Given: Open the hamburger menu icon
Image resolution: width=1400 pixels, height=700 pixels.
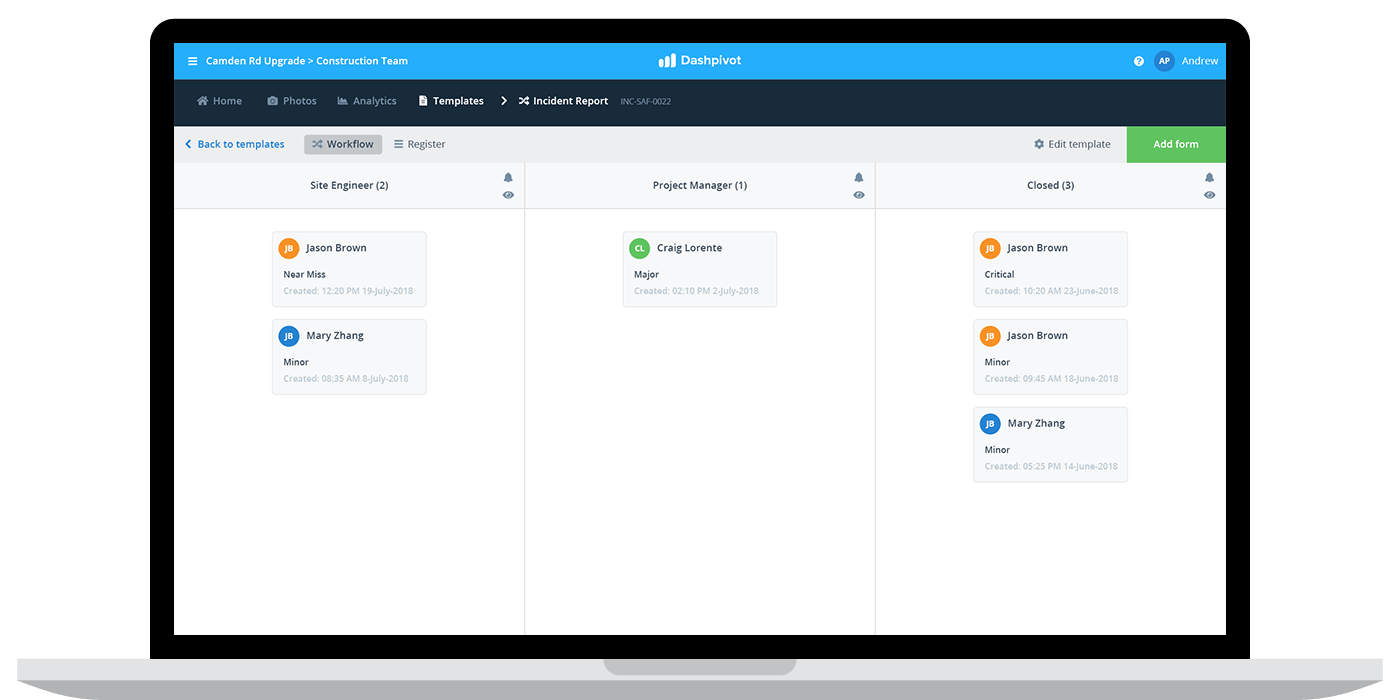Looking at the screenshot, I should coord(192,61).
